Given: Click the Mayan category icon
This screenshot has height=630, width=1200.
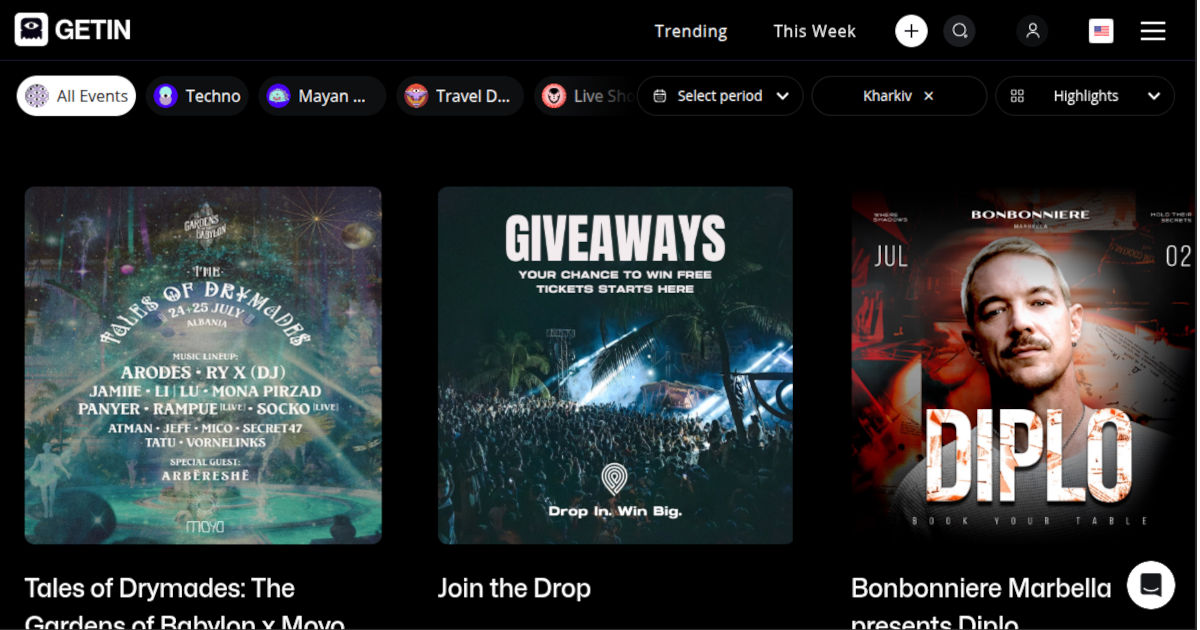Looking at the screenshot, I should [x=279, y=96].
